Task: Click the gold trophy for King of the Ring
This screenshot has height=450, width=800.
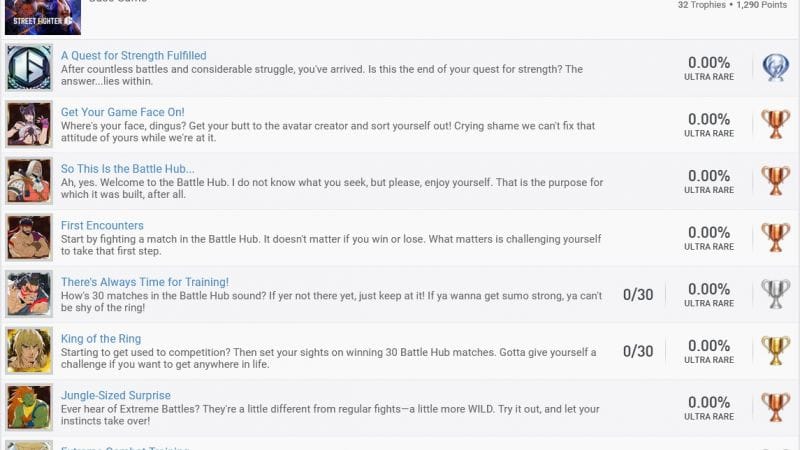Action: pos(776,351)
